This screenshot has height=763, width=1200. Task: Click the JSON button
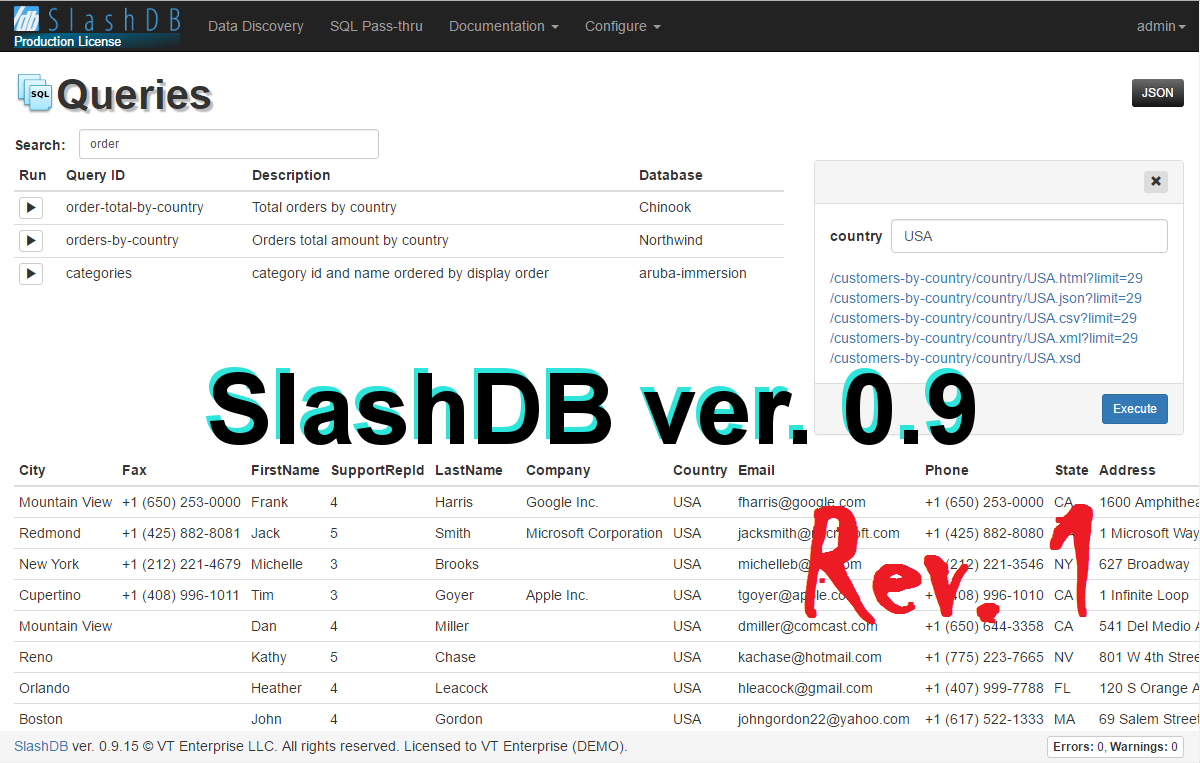[x=1158, y=93]
